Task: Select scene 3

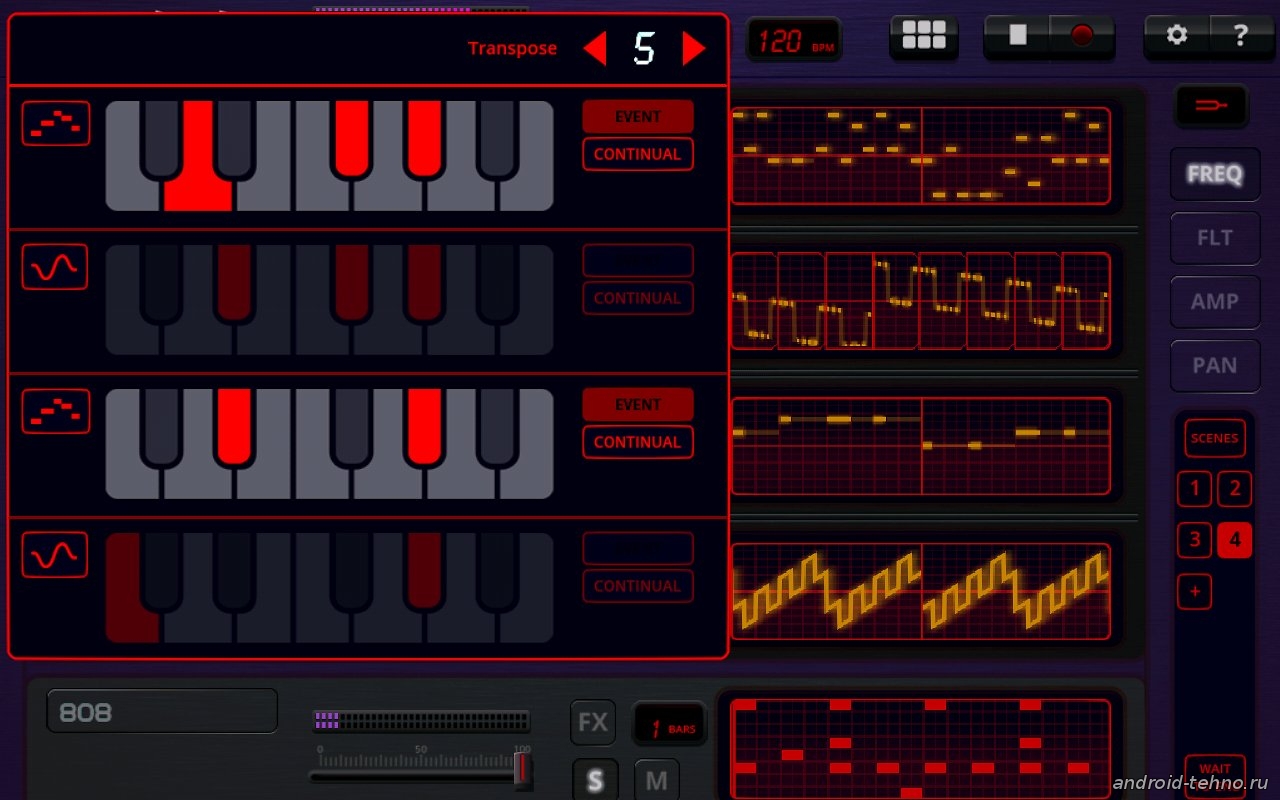Action: point(1194,541)
